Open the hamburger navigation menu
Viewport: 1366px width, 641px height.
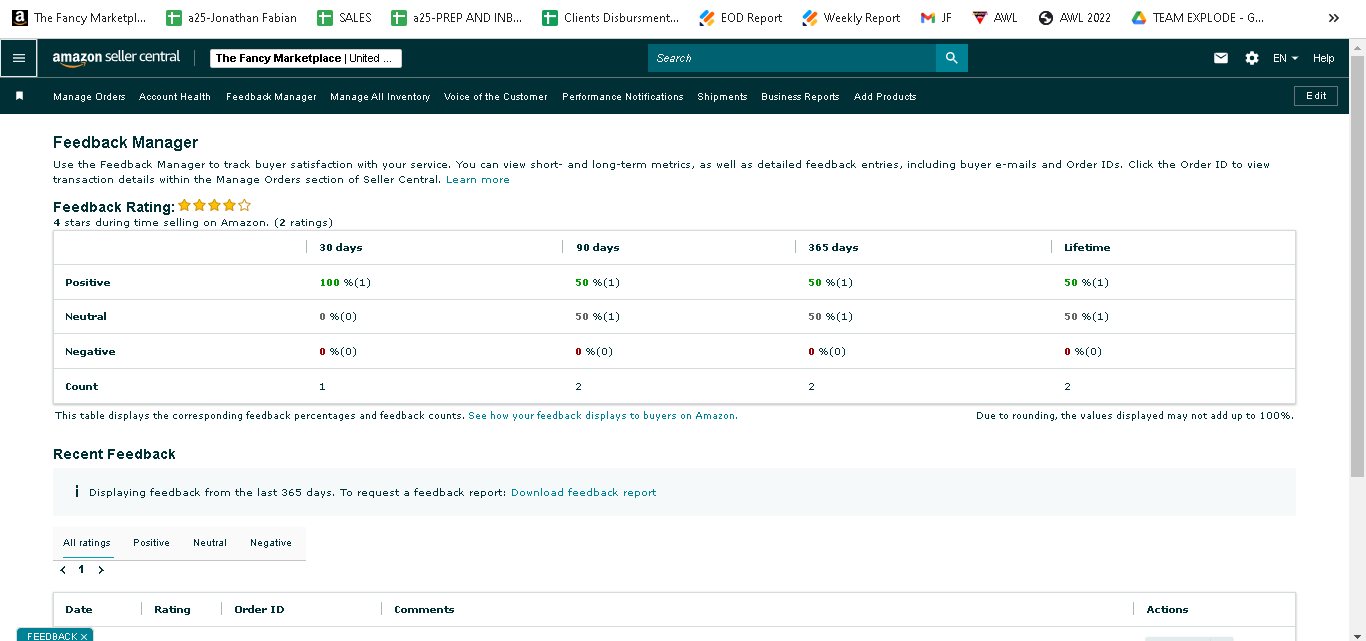coord(19,58)
